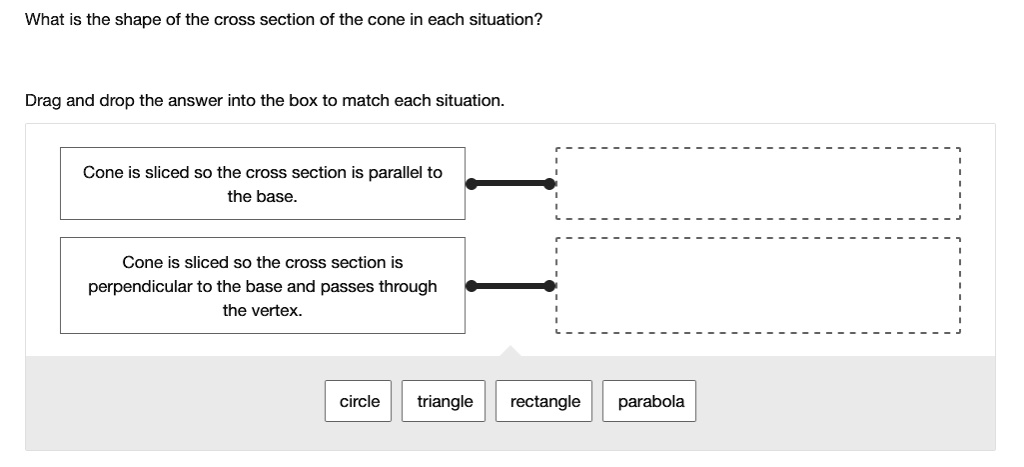Image resolution: width=1024 pixels, height=467 pixels.
Task: Click connector line beside parallel-to-base box
Action: tap(511, 184)
